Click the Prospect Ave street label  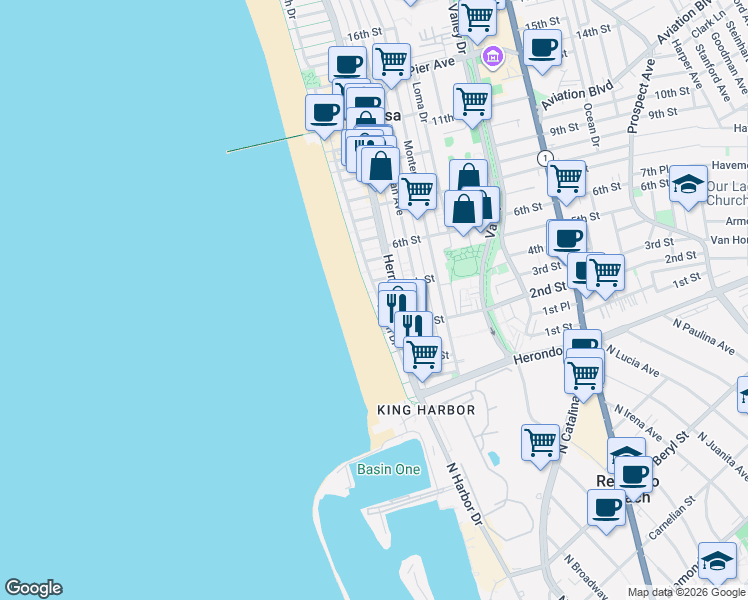tap(642, 96)
